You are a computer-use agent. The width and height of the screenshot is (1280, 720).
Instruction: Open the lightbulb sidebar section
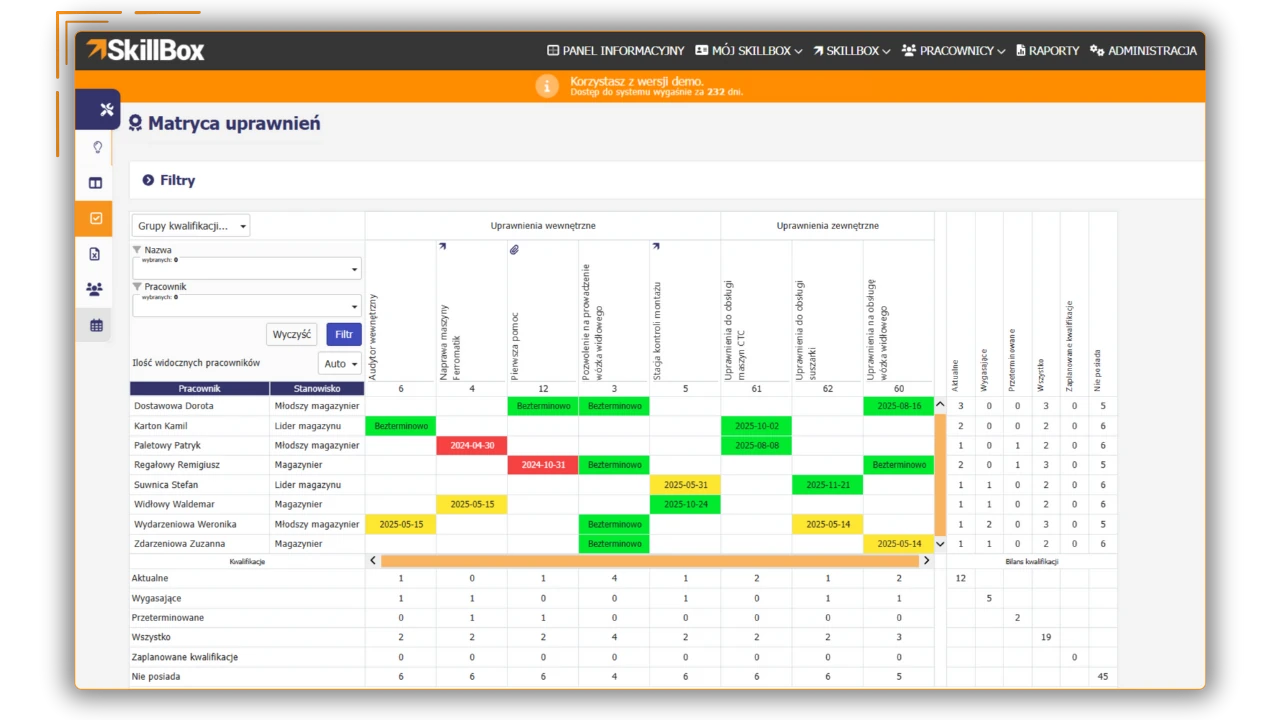(x=97, y=147)
